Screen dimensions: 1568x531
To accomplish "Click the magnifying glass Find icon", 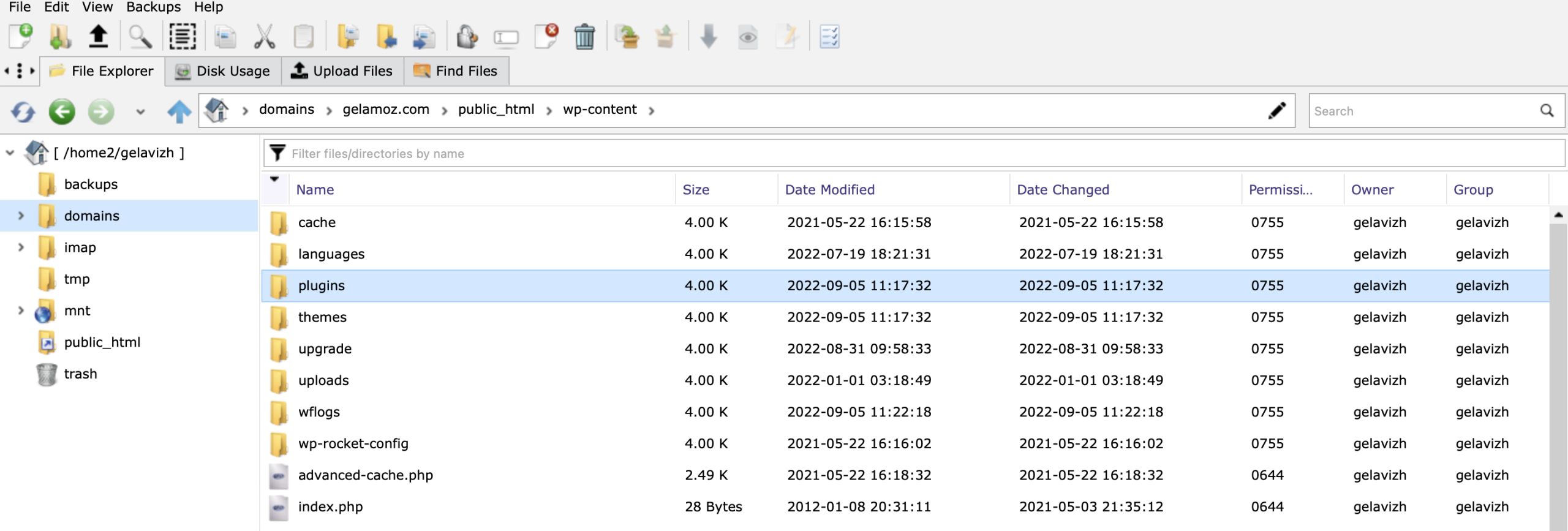I will pyautogui.click(x=140, y=36).
